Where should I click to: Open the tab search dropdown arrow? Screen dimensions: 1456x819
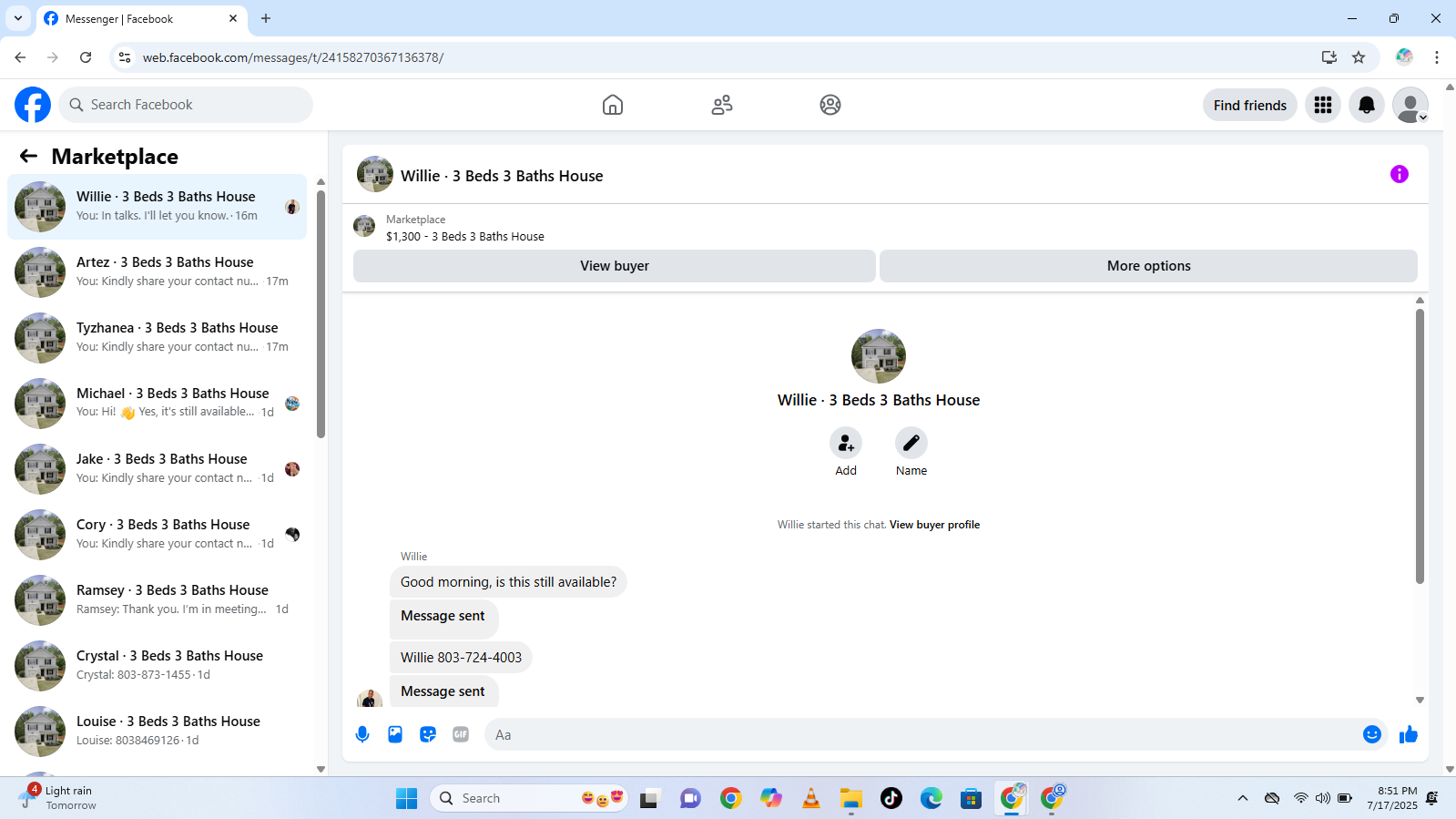point(18,18)
